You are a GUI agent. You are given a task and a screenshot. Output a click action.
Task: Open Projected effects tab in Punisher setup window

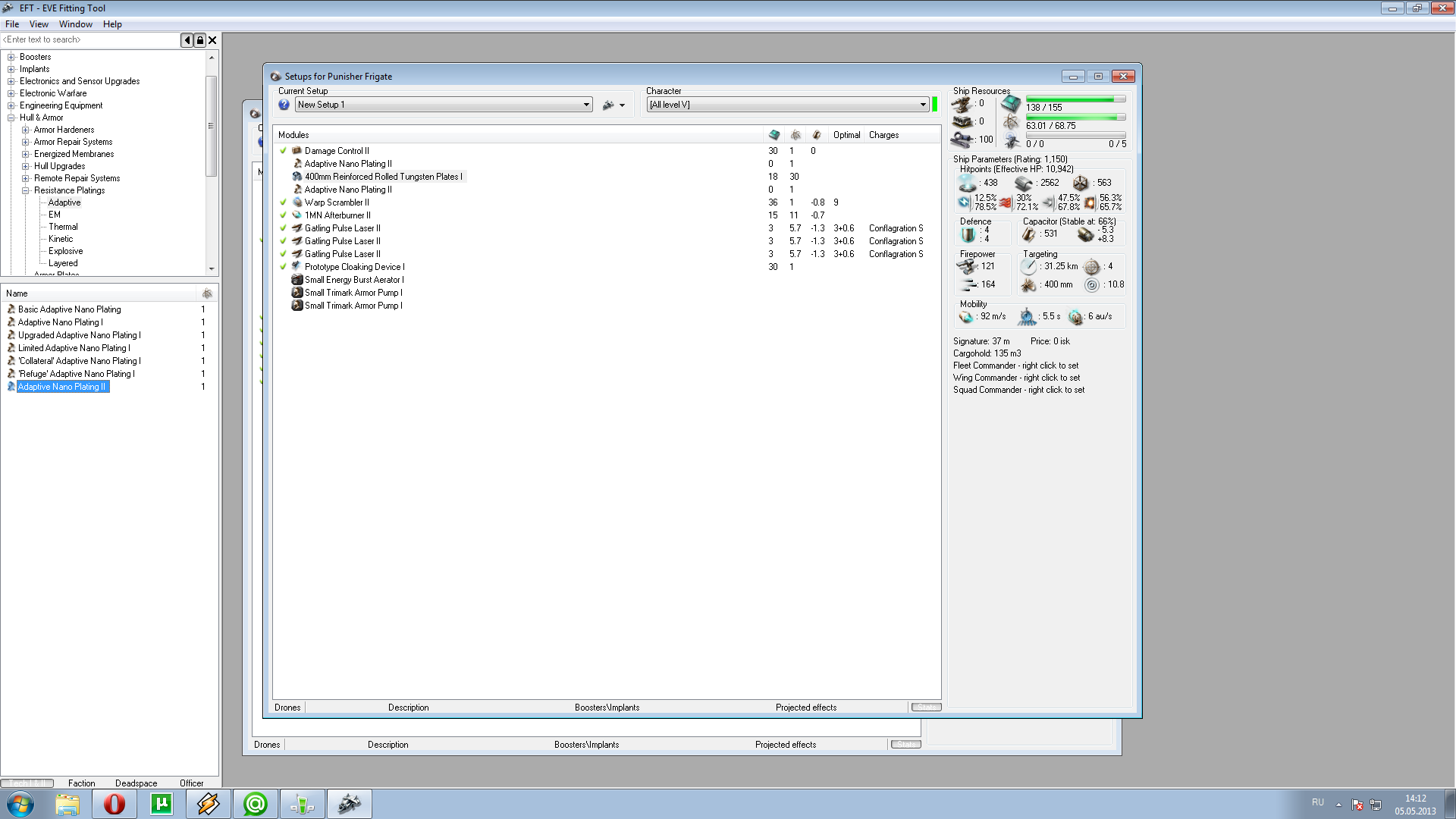806,708
